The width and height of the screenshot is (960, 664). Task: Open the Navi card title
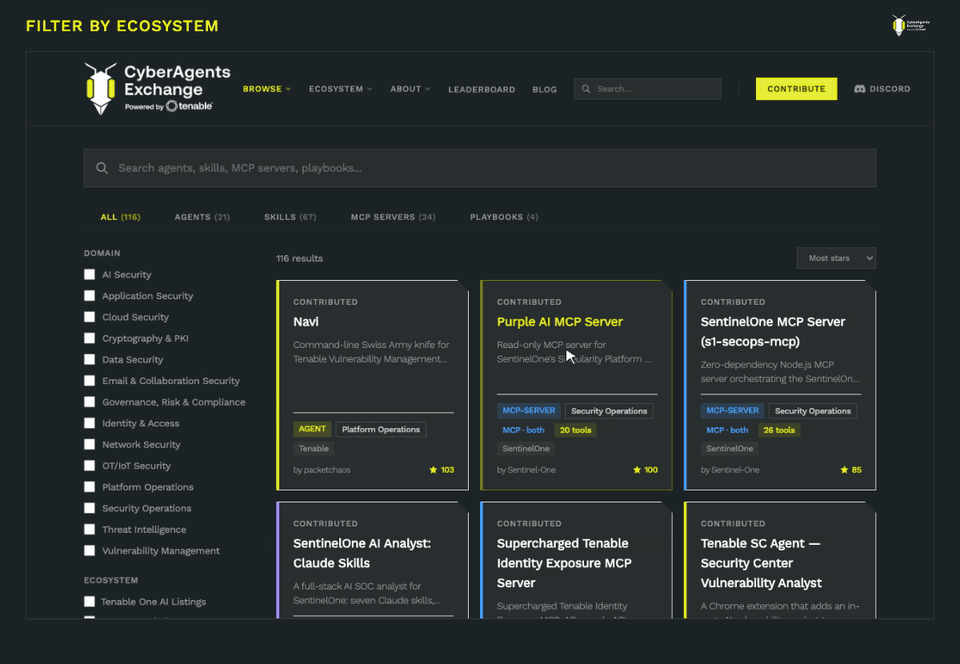pyautogui.click(x=306, y=322)
